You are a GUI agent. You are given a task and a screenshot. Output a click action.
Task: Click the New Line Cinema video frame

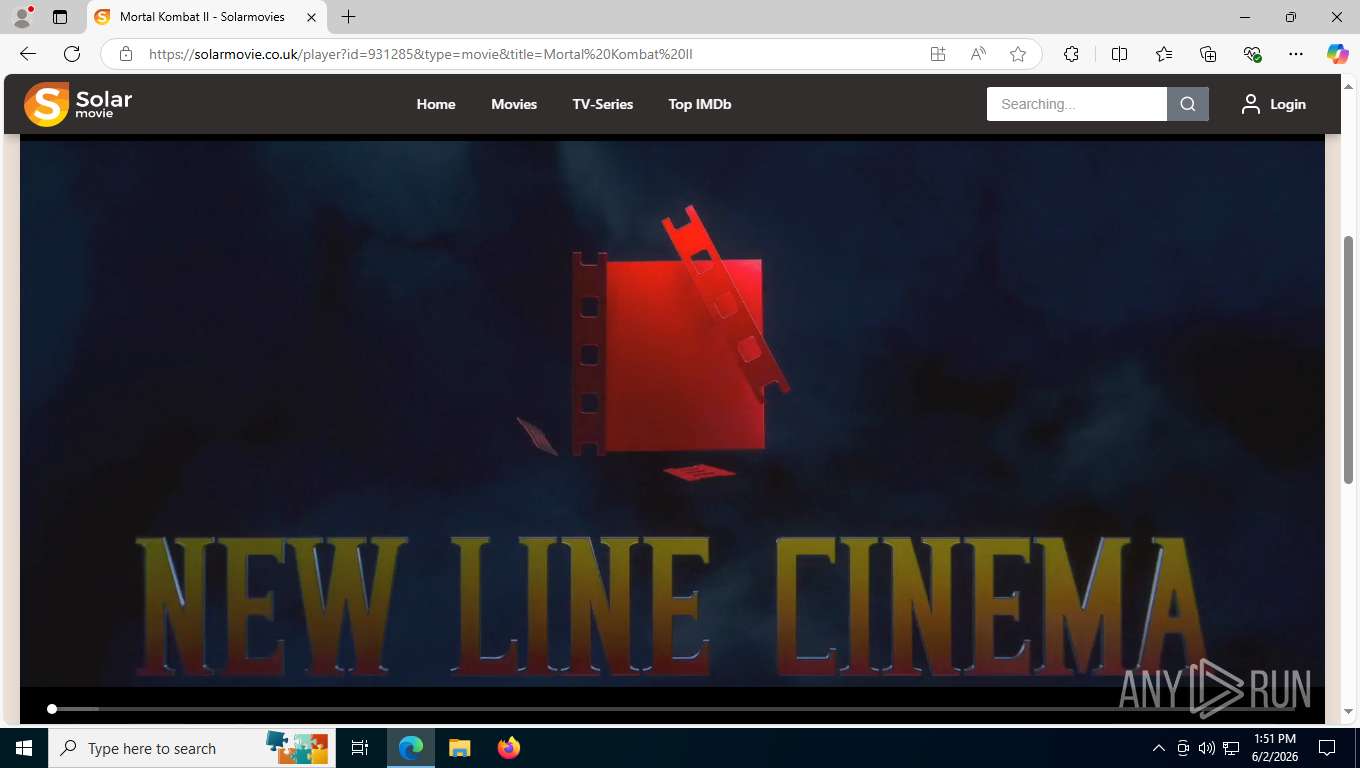tap(672, 414)
